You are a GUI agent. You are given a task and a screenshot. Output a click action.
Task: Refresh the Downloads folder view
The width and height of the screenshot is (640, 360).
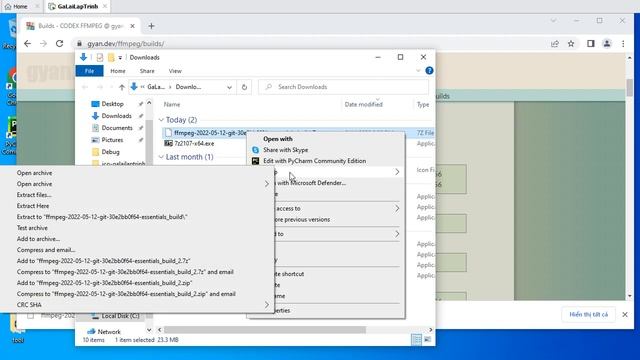tap(244, 87)
